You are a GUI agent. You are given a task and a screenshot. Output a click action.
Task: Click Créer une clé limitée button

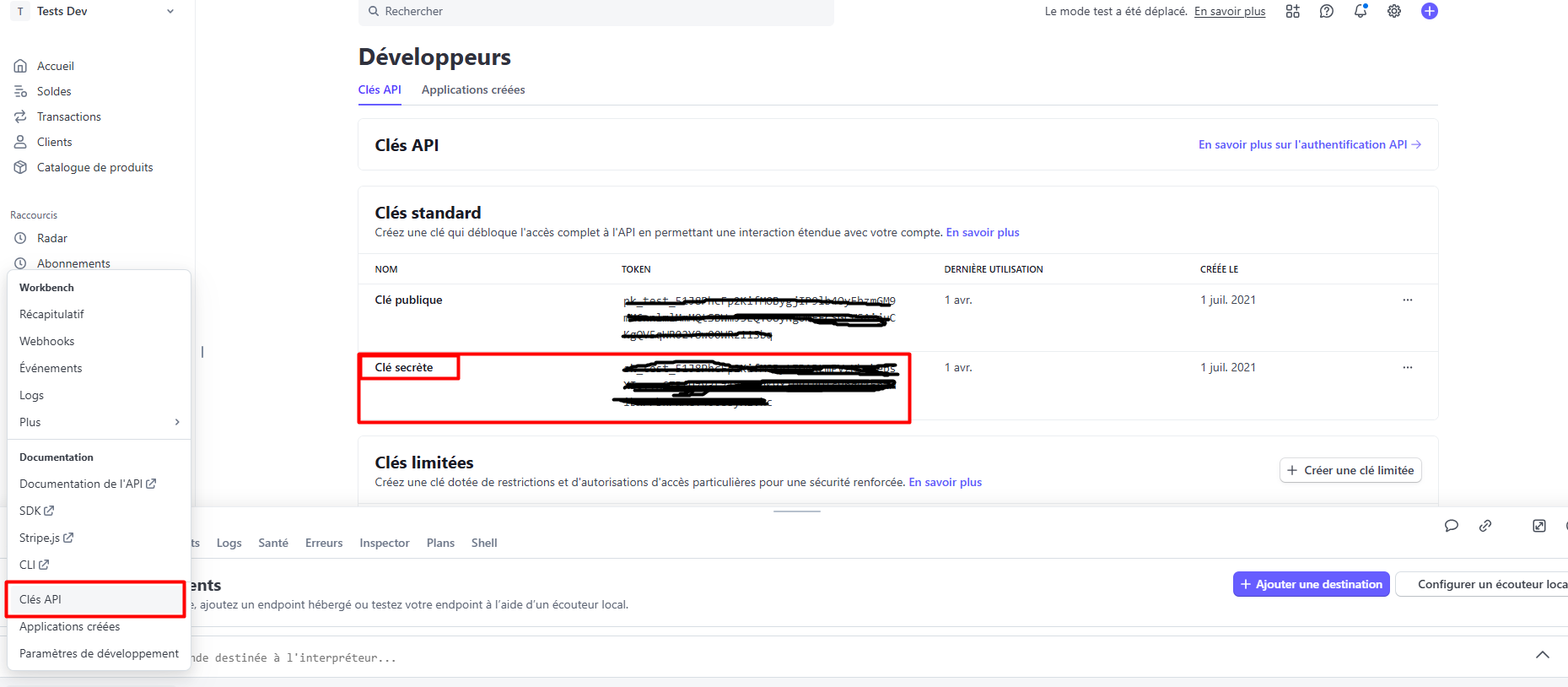(x=1350, y=470)
